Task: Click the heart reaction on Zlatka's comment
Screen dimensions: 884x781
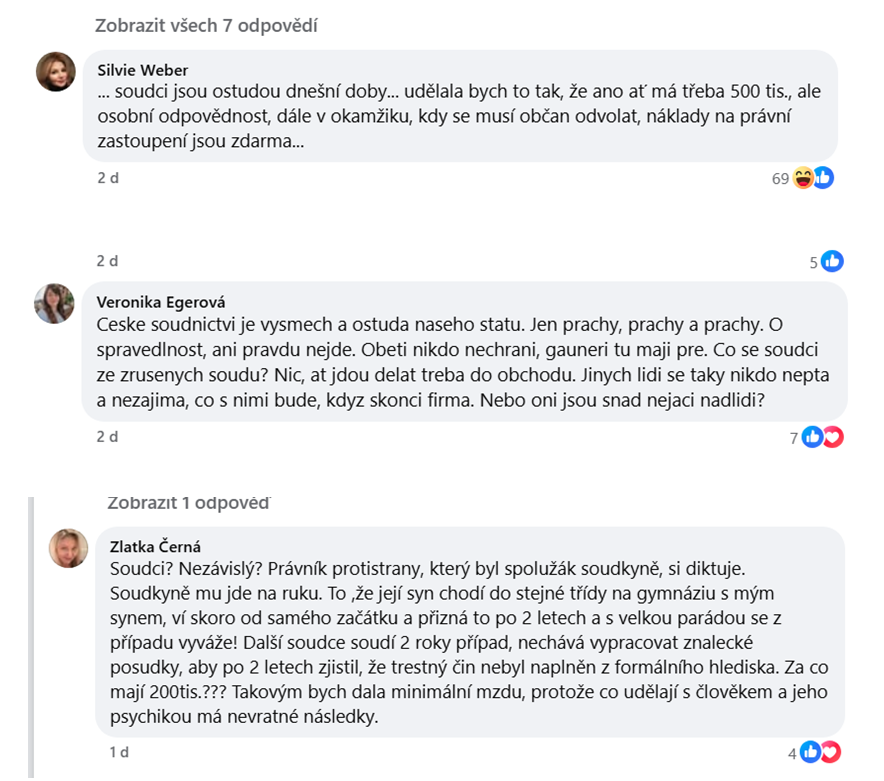Action: click(830, 751)
